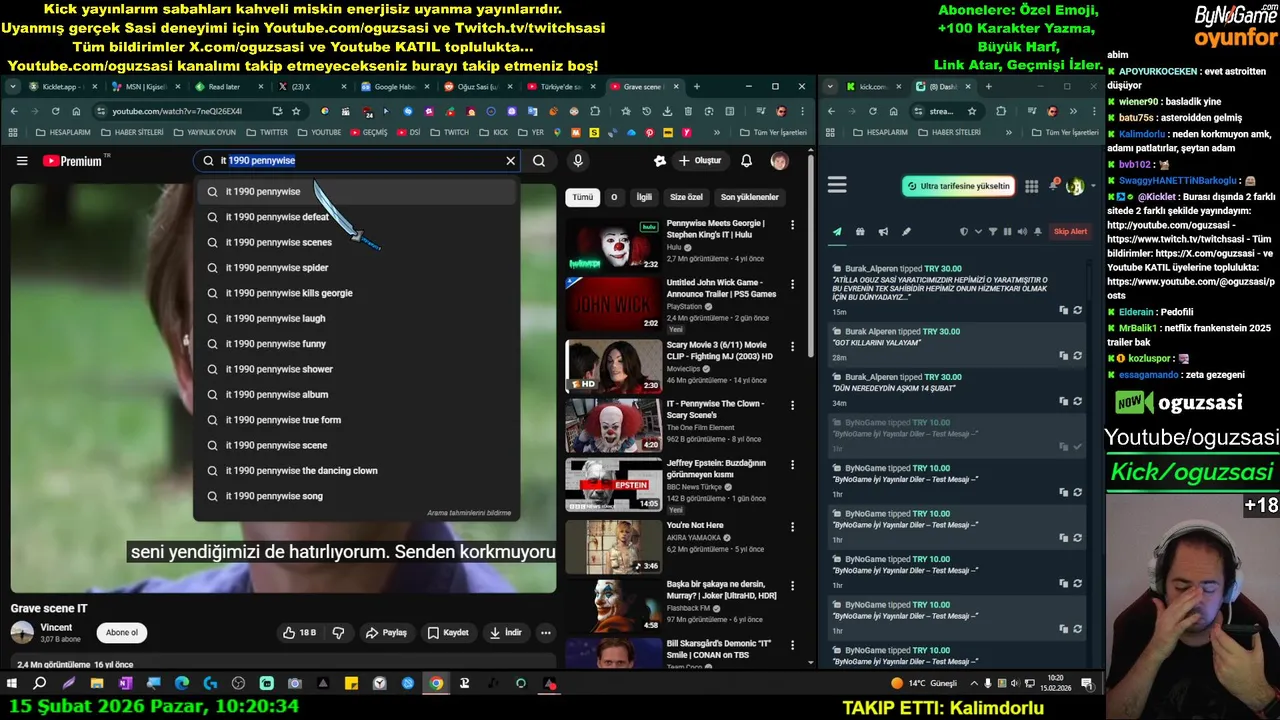Click the Oluştur create button

pos(699,161)
